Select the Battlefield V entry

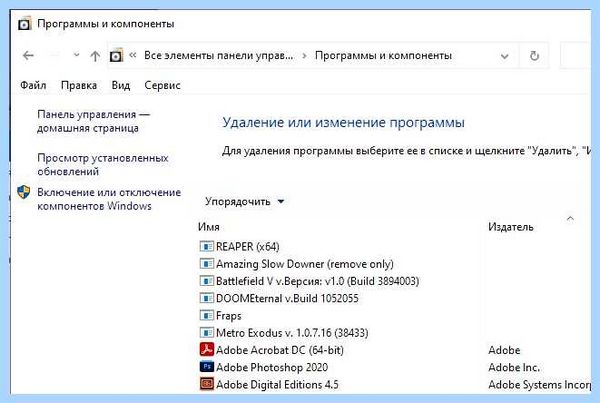[x=317, y=281]
